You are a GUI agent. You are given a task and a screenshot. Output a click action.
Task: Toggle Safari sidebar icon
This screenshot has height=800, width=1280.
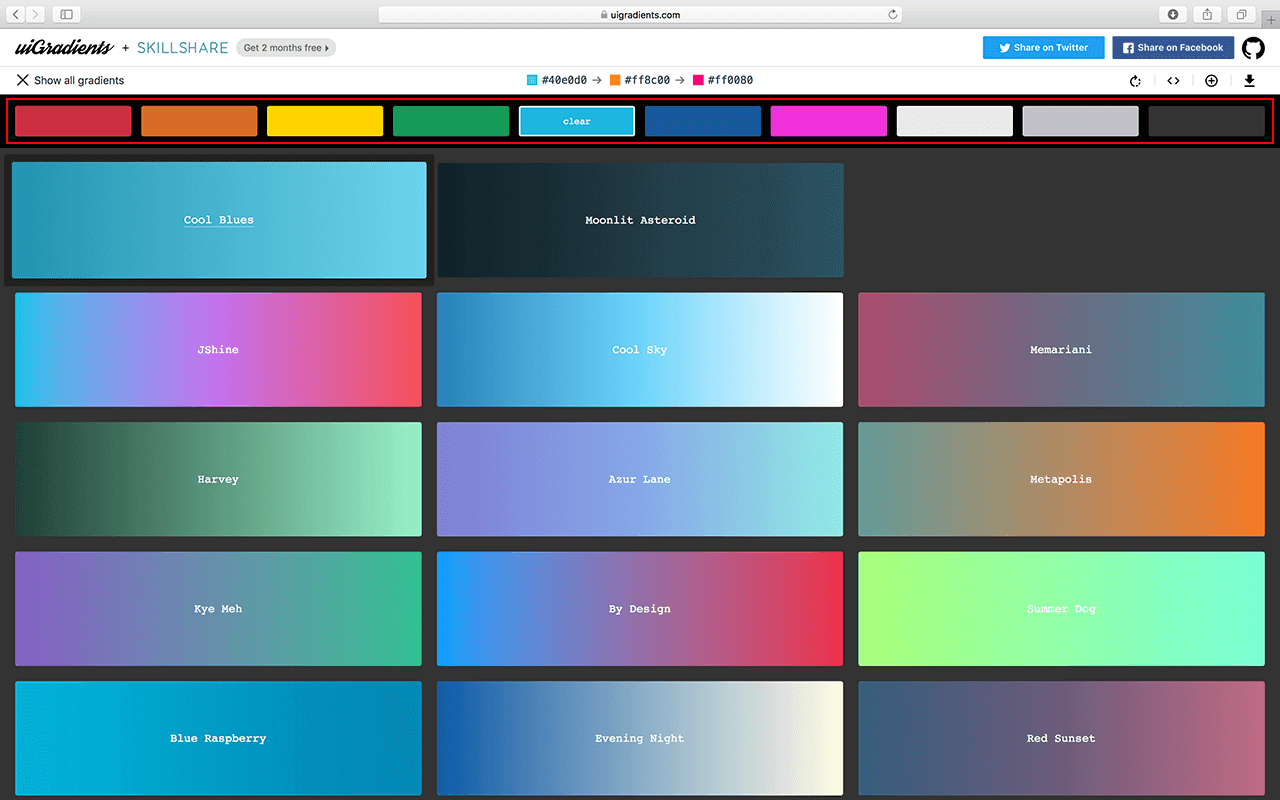tap(66, 14)
